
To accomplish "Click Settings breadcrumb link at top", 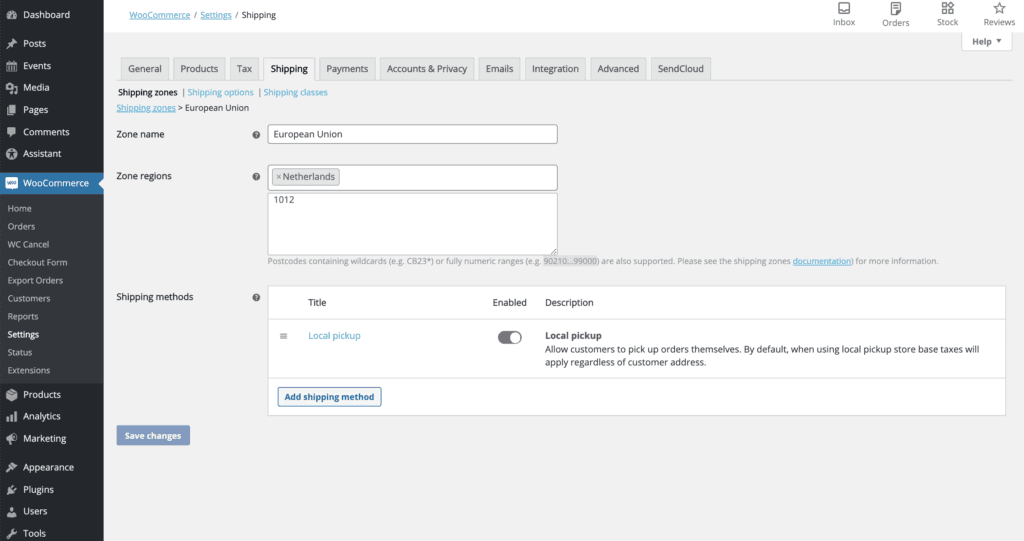I will pyautogui.click(x=216, y=15).
